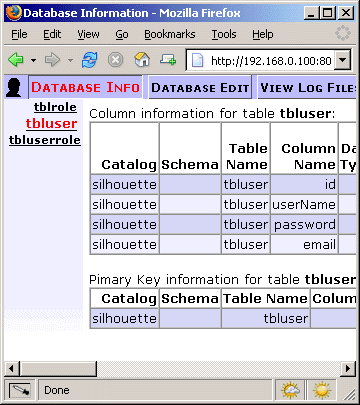Open the tblrole table link
Screen dimensions: 360x405
point(55,107)
